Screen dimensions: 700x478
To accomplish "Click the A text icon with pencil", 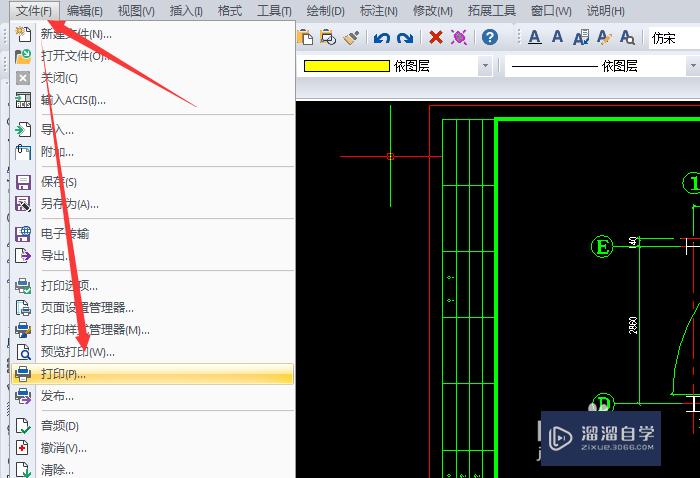I will click(x=604, y=37).
